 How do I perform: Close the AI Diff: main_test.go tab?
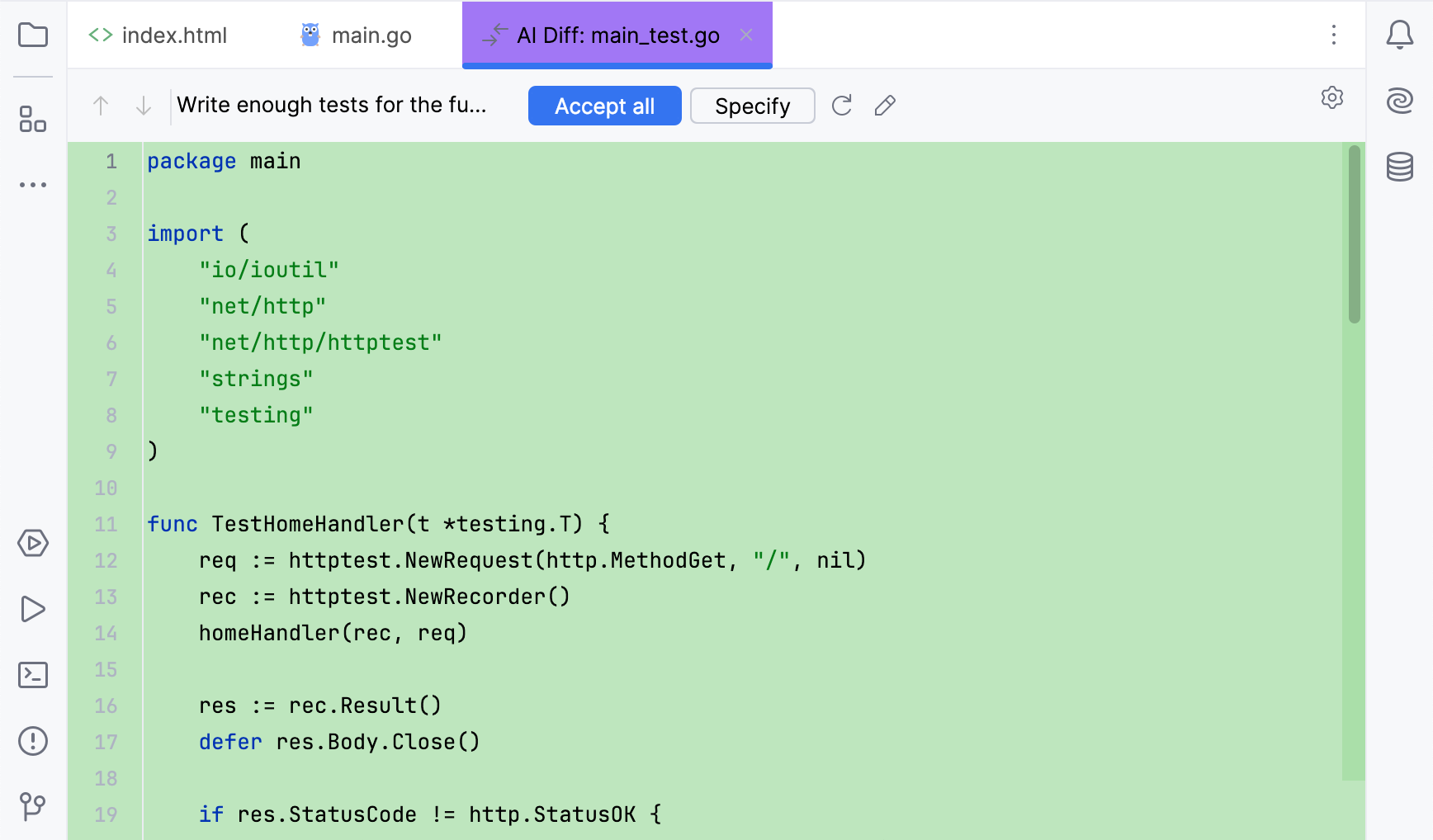(x=747, y=35)
